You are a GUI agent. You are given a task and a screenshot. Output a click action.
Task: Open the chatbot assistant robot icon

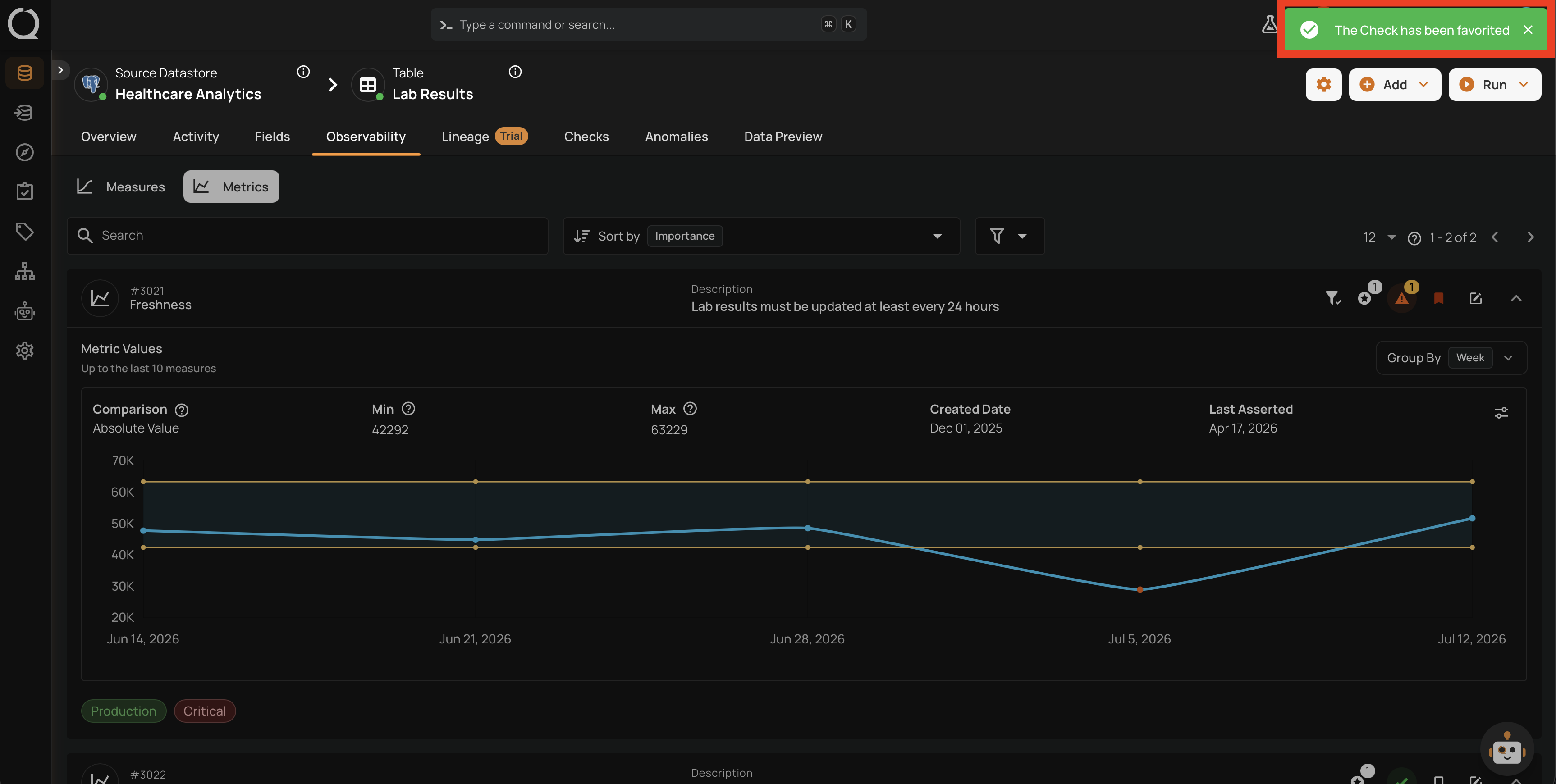tap(1506, 750)
